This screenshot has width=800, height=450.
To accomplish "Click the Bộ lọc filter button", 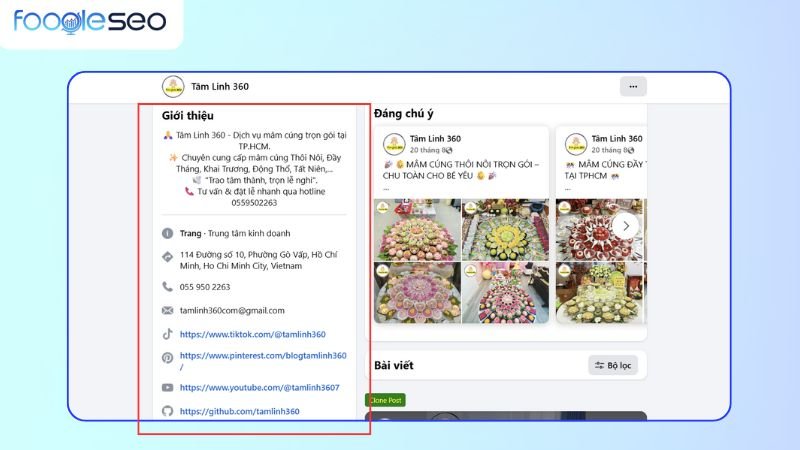I will click(613, 365).
